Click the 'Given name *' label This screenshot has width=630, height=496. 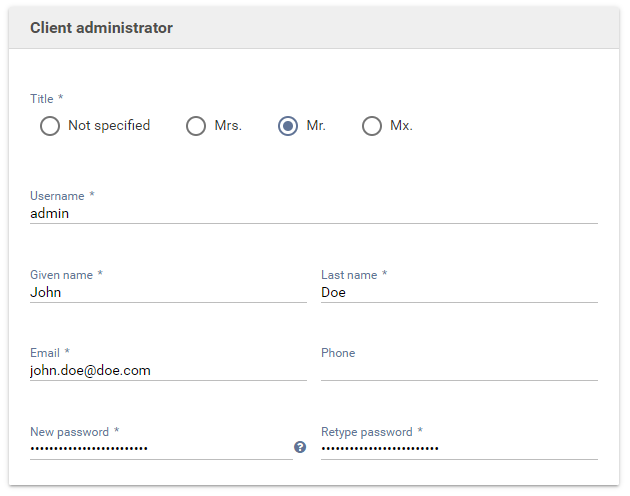[x=66, y=274]
